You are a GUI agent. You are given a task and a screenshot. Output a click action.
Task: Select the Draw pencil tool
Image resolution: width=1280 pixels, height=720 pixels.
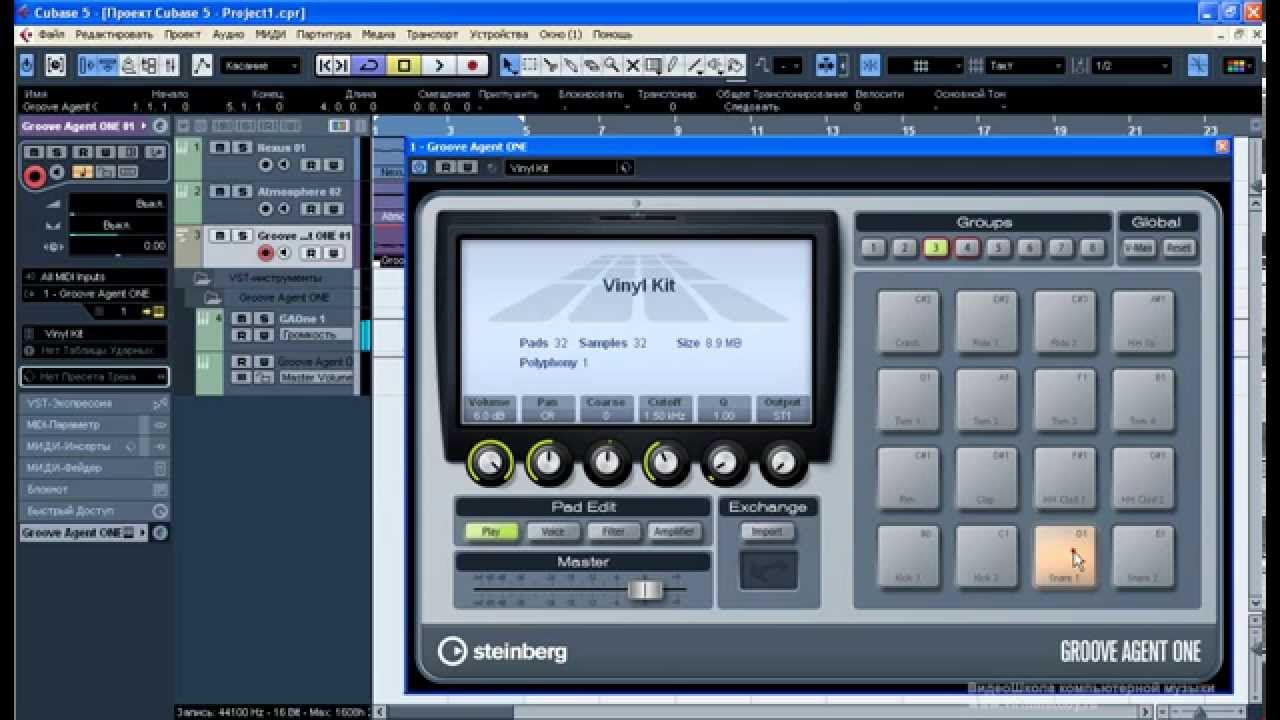[673, 66]
